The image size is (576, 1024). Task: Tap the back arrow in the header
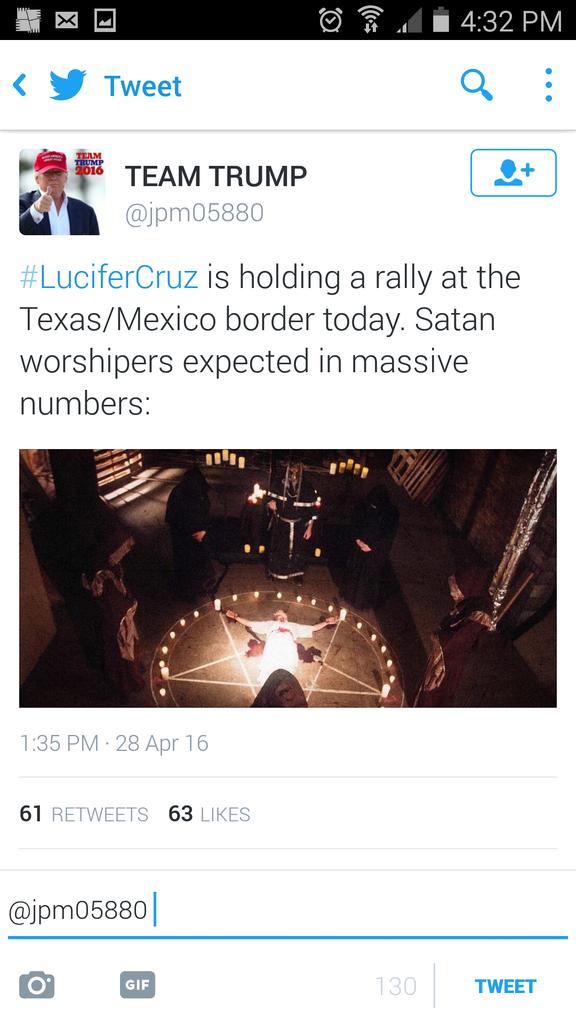point(20,86)
